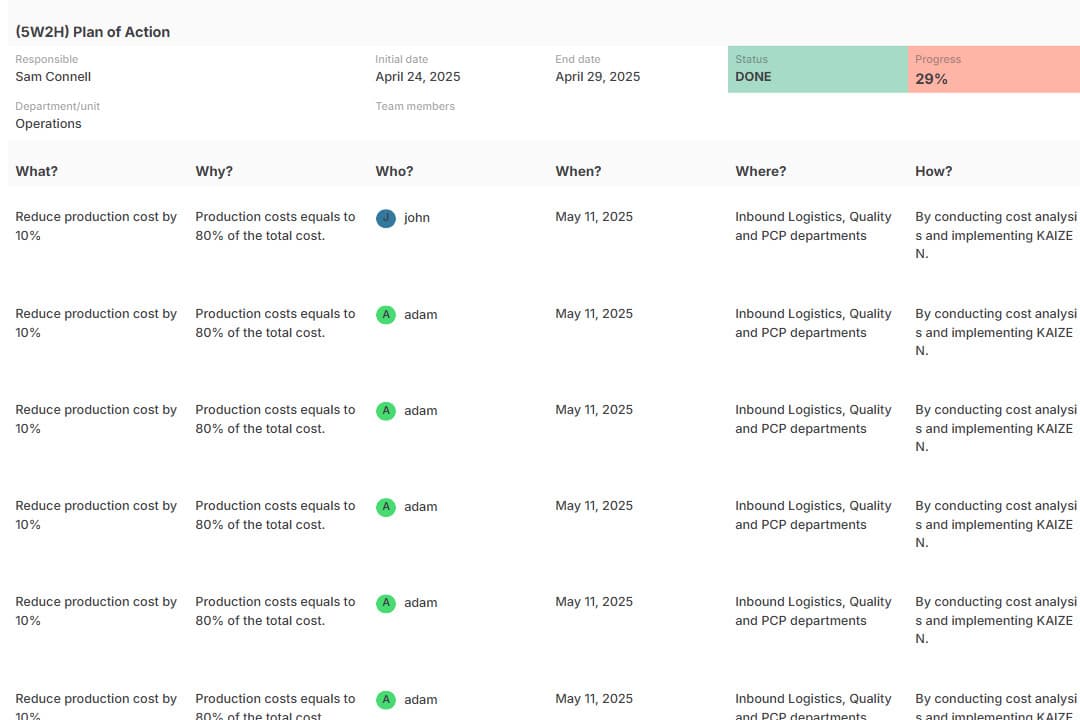Screen dimensions: 1080x720
Task: Click the What? column header
Action: click(37, 171)
